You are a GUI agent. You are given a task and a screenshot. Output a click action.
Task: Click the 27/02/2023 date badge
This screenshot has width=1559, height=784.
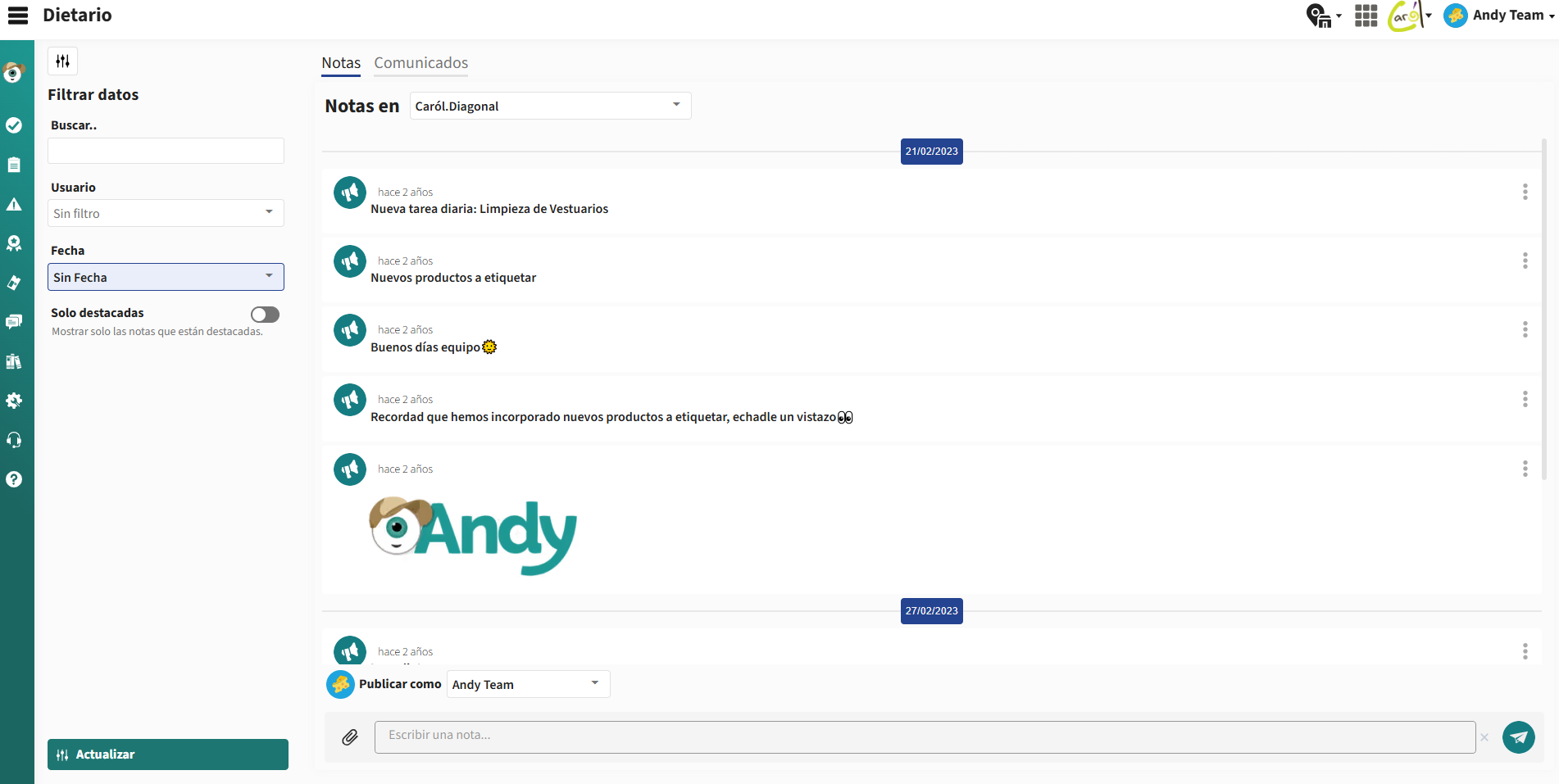click(932, 611)
